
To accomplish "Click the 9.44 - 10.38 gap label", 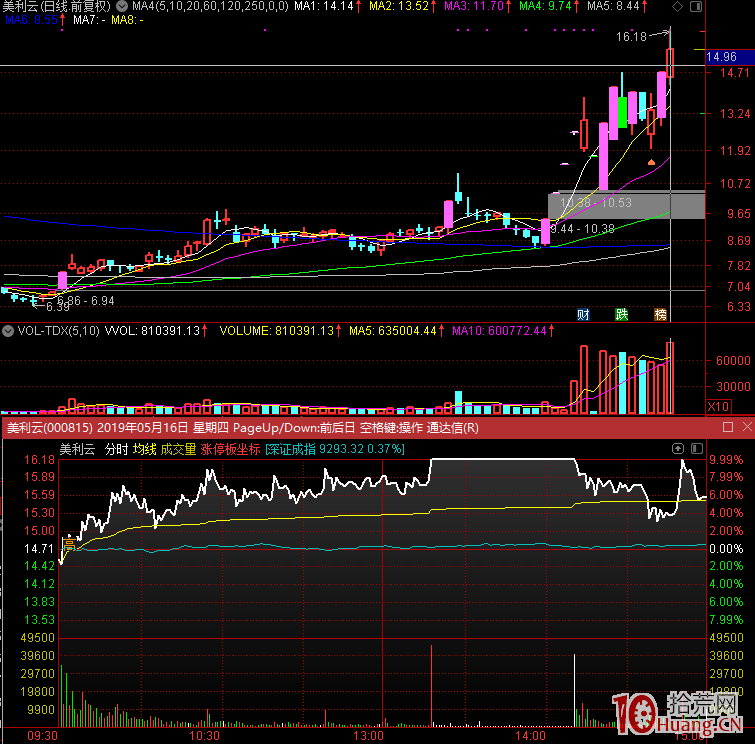I will [x=583, y=229].
